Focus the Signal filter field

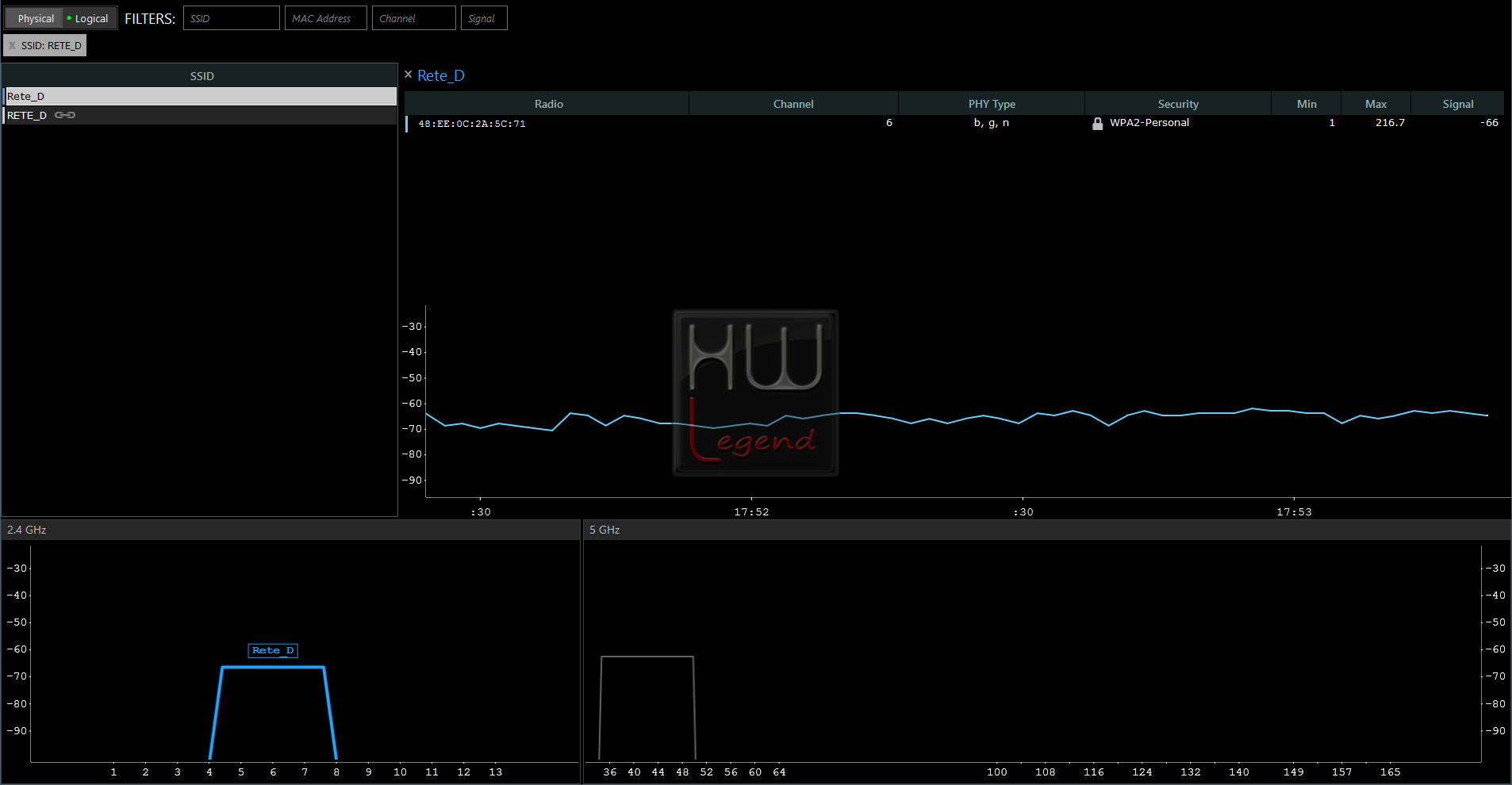(x=484, y=18)
